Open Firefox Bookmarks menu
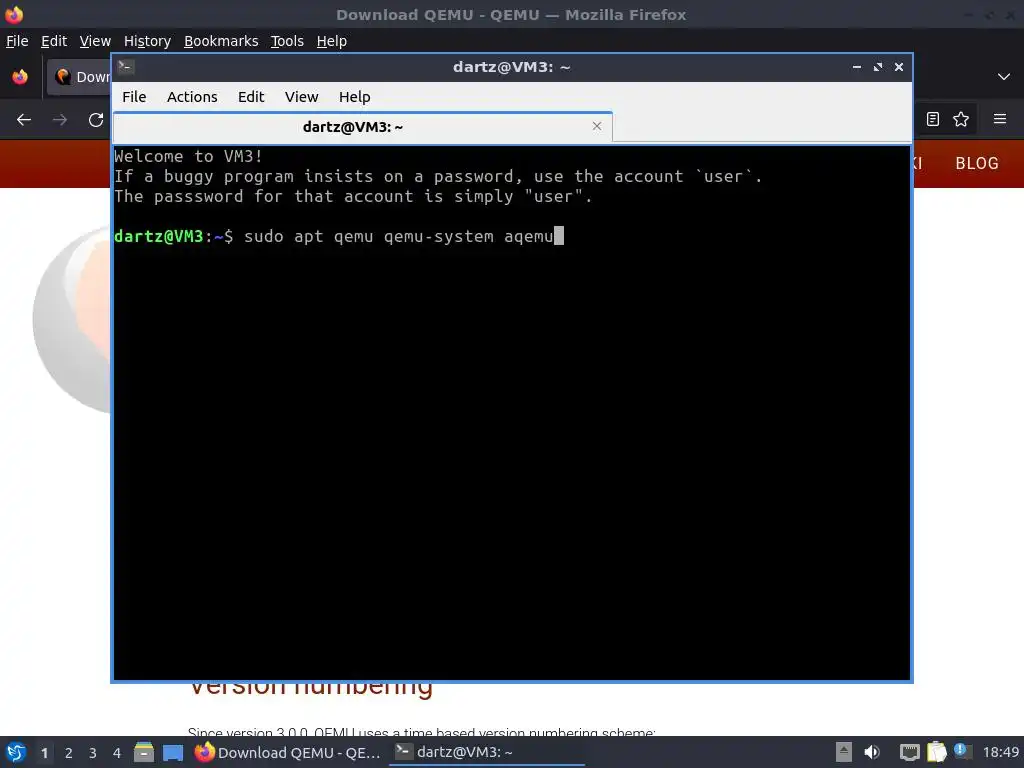This screenshot has width=1024, height=768. [x=221, y=41]
